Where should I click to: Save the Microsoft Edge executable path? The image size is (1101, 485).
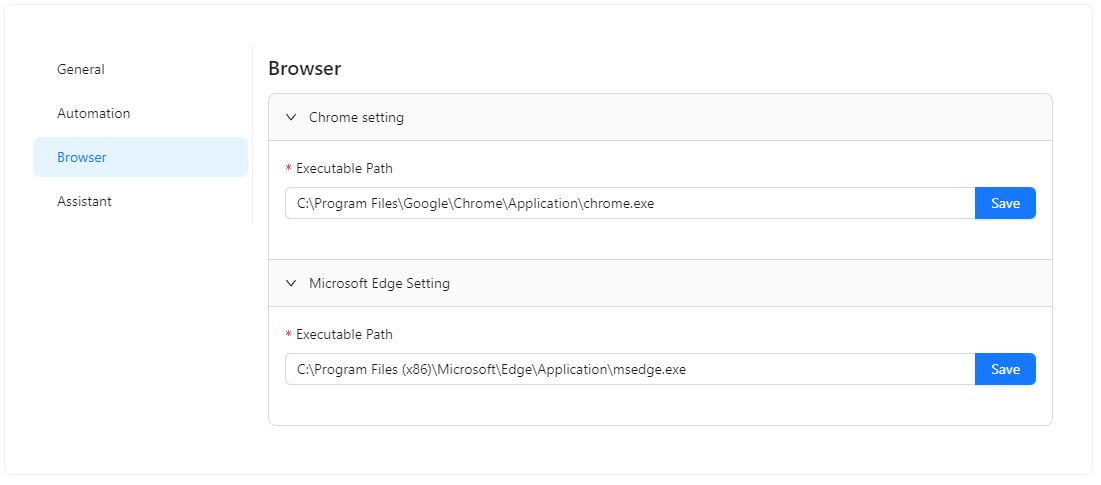(1005, 369)
